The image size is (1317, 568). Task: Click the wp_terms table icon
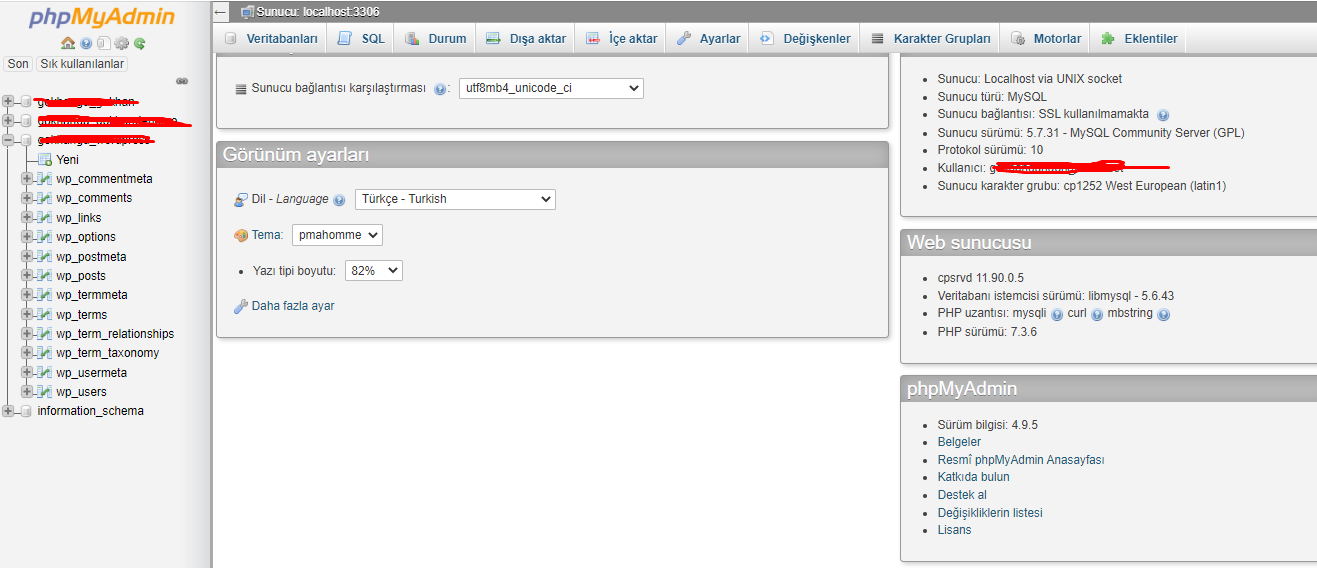coord(44,315)
